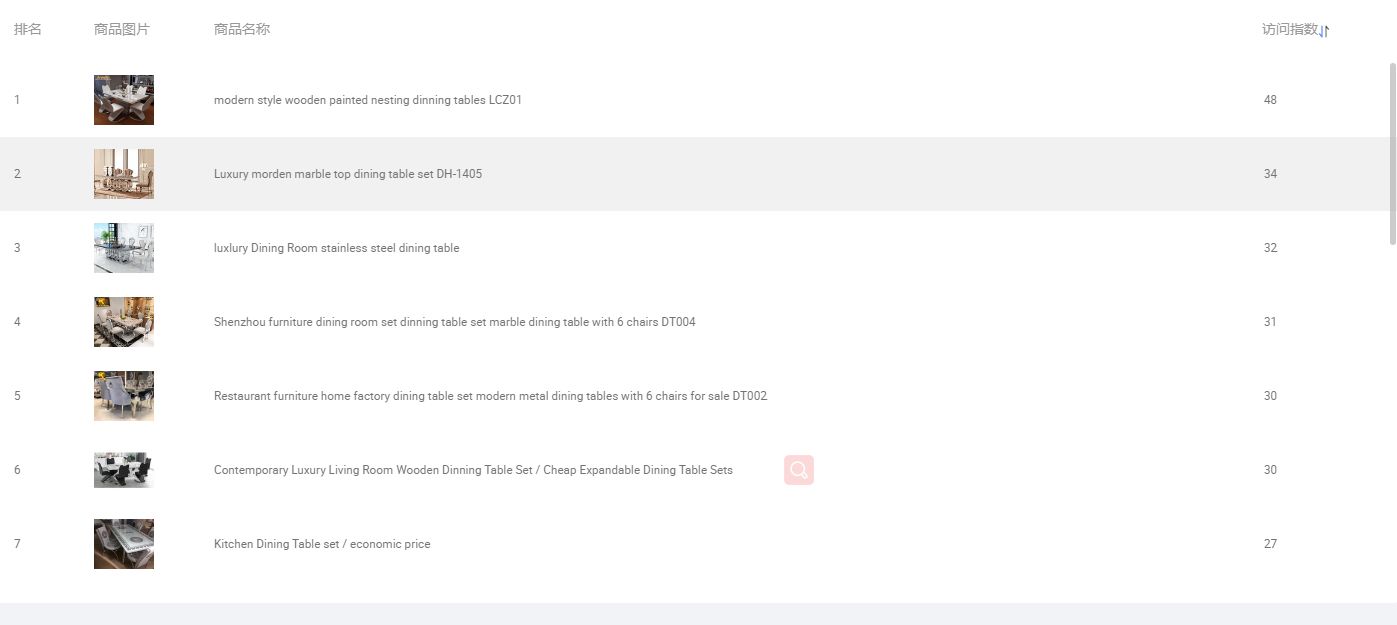Open Shenzhou furniture dining room set link
The image size is (1397, 625).
pyautogui.click(x=454, y=322)
